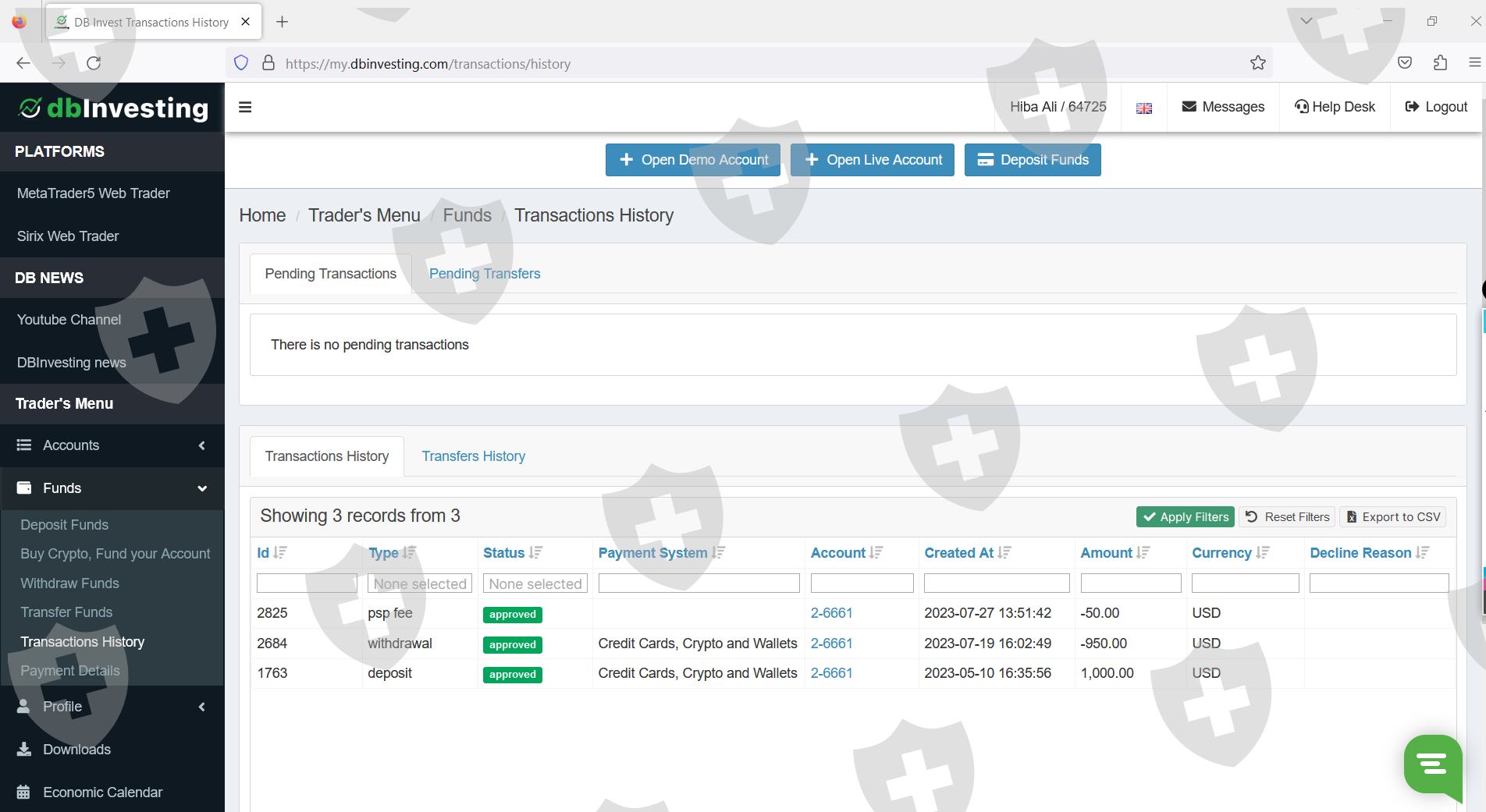Click the browser reload icon

pos(94,63)
